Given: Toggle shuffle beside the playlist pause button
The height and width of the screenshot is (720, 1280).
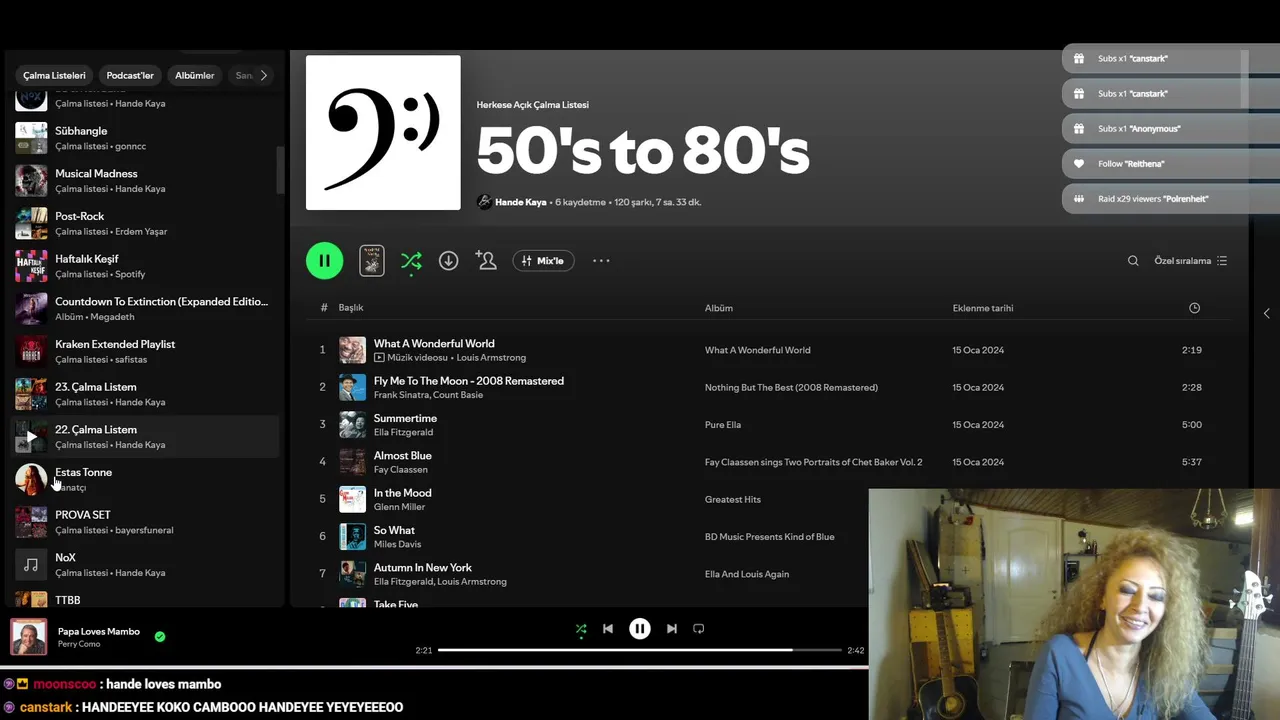Looking at the screenshot, I should pos(411,261).
